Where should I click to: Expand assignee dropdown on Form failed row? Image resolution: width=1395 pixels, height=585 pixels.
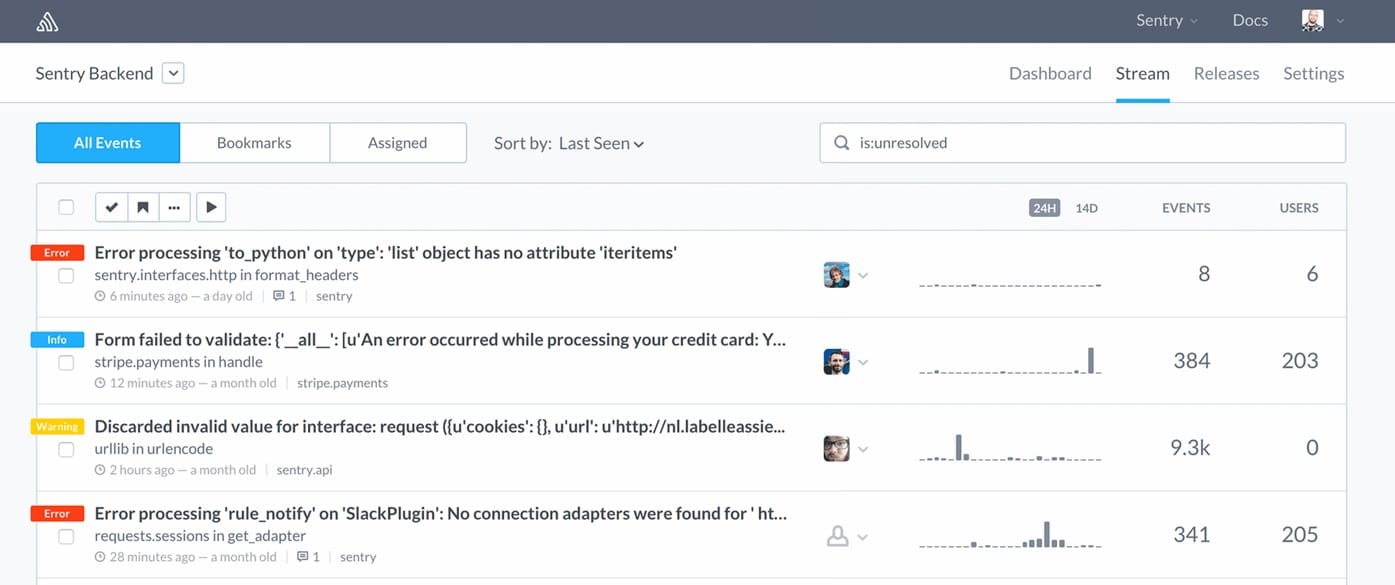863,363
